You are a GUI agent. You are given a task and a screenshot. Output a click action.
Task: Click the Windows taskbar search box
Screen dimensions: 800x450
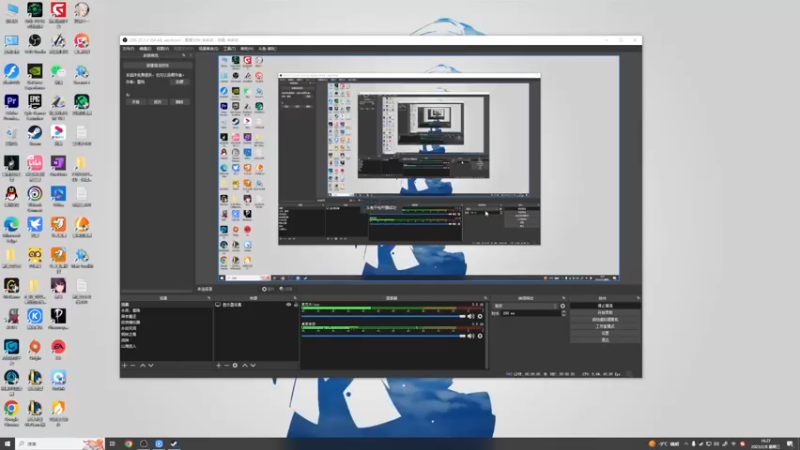[x=60, y=444]
